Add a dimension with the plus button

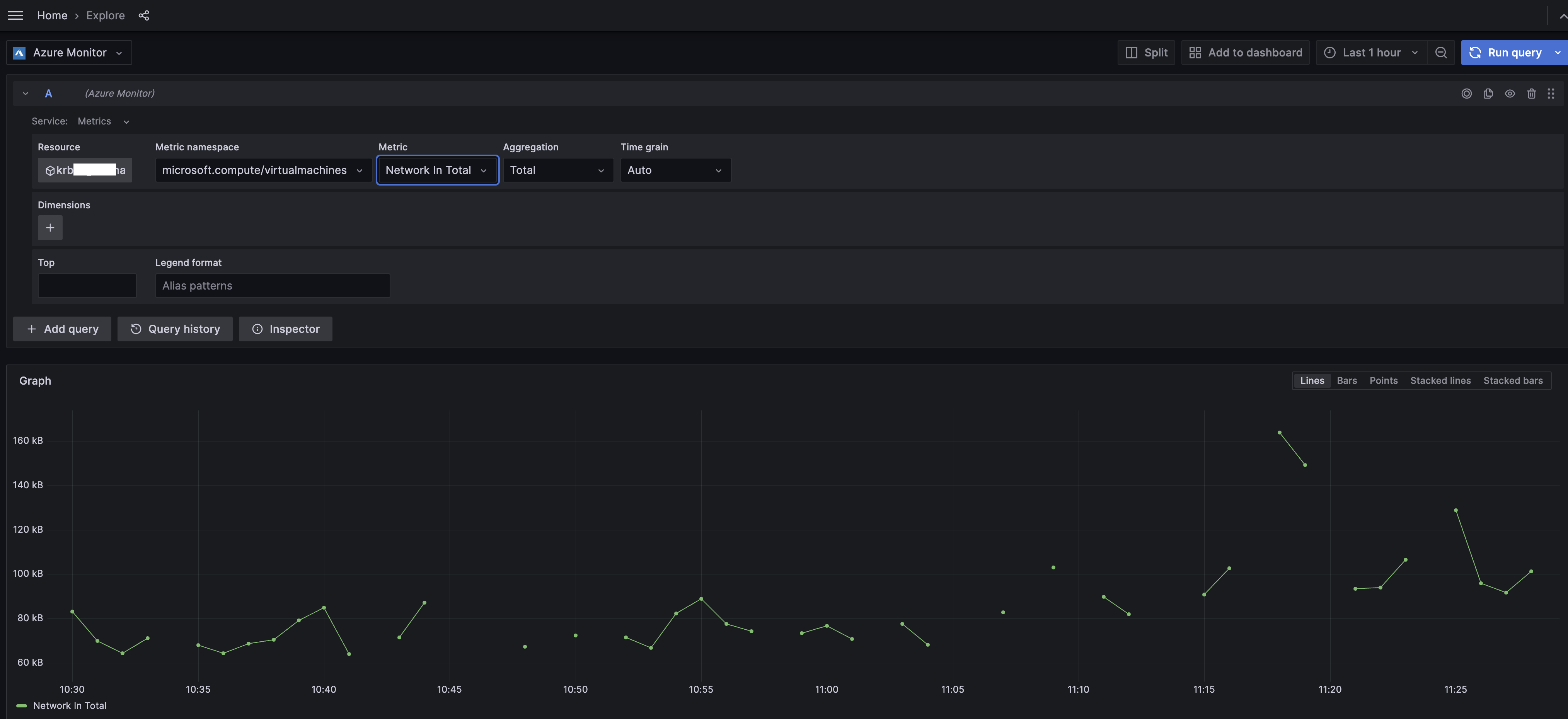[50, 228]
